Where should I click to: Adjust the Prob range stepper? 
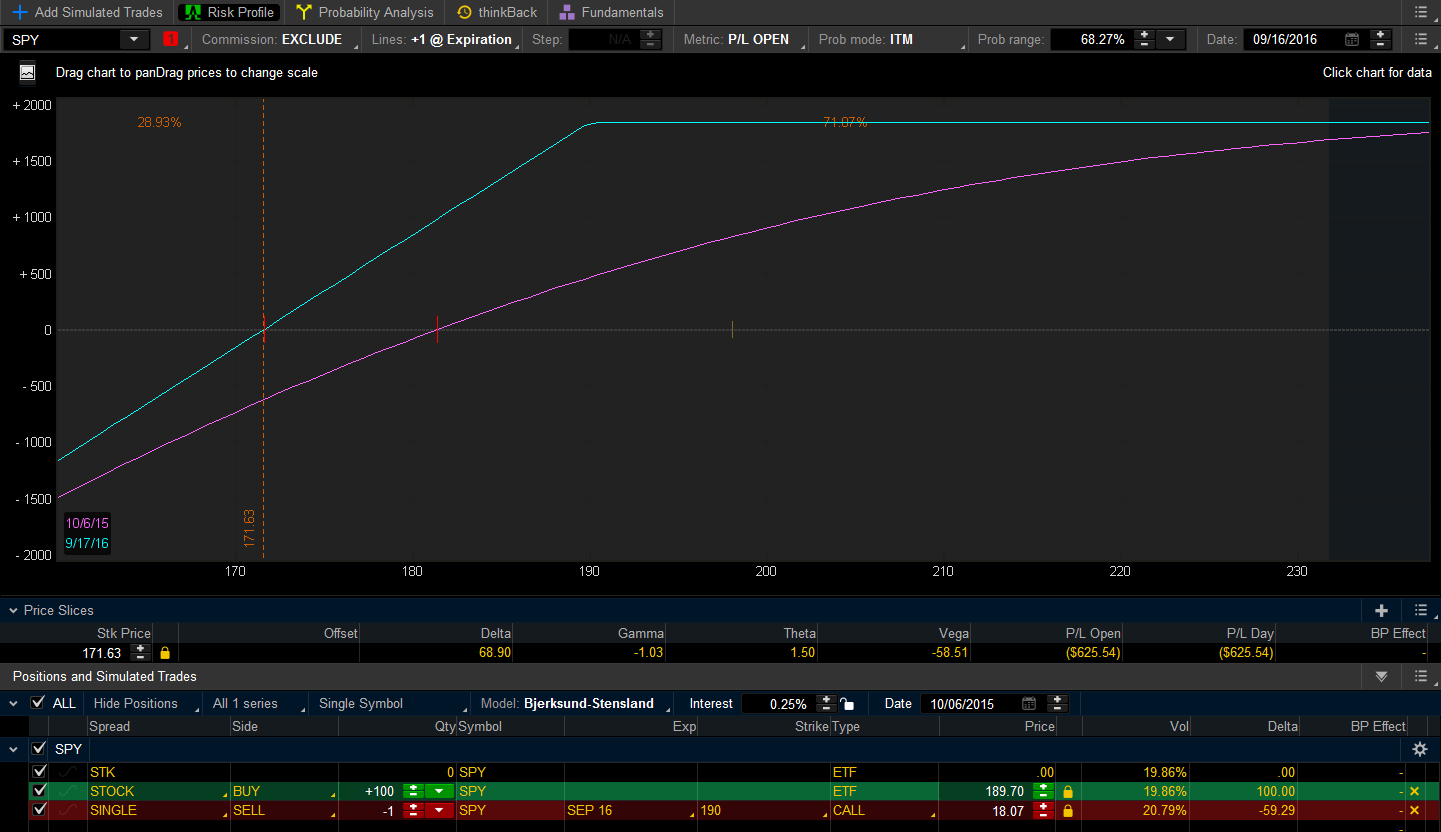click(x=1143, y=39)
